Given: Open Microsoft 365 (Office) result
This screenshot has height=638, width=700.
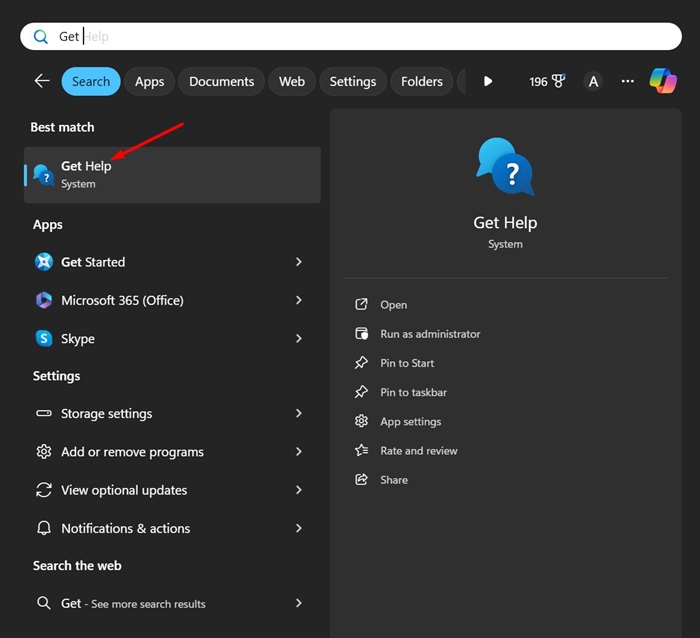Looking at the screenshot, I should 172,300.
